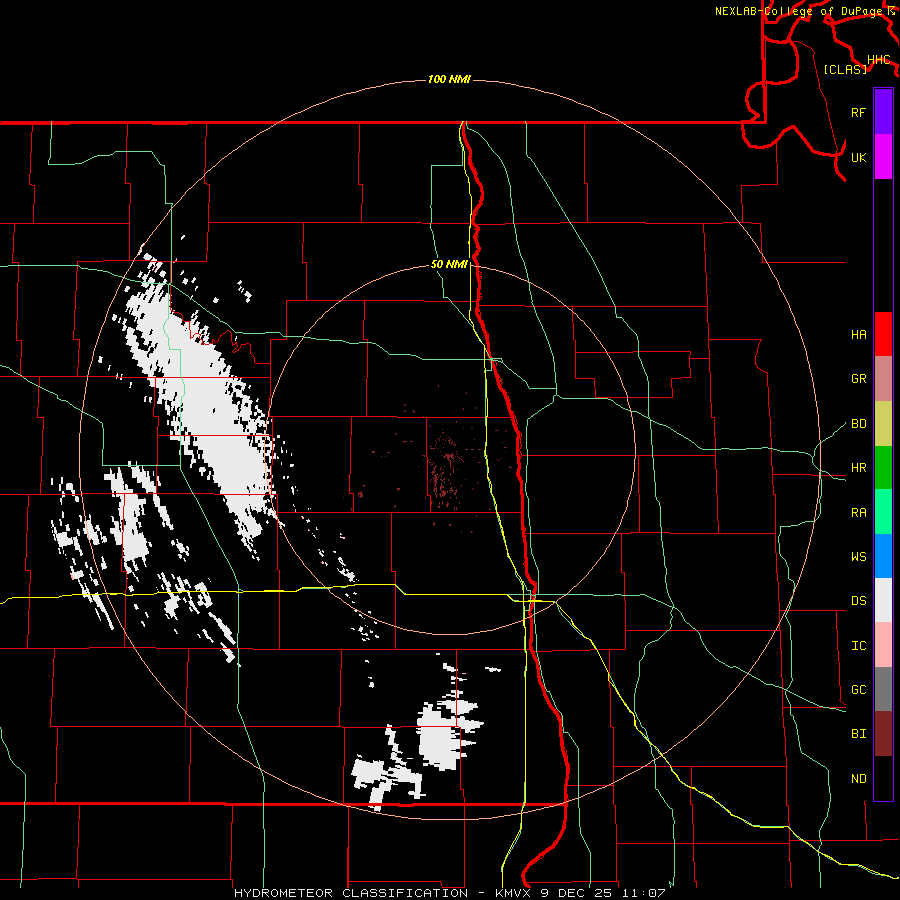This screenshot has height=900, width=900.
Task: Select the GR legend color block
Action: [x=883, y=379]
